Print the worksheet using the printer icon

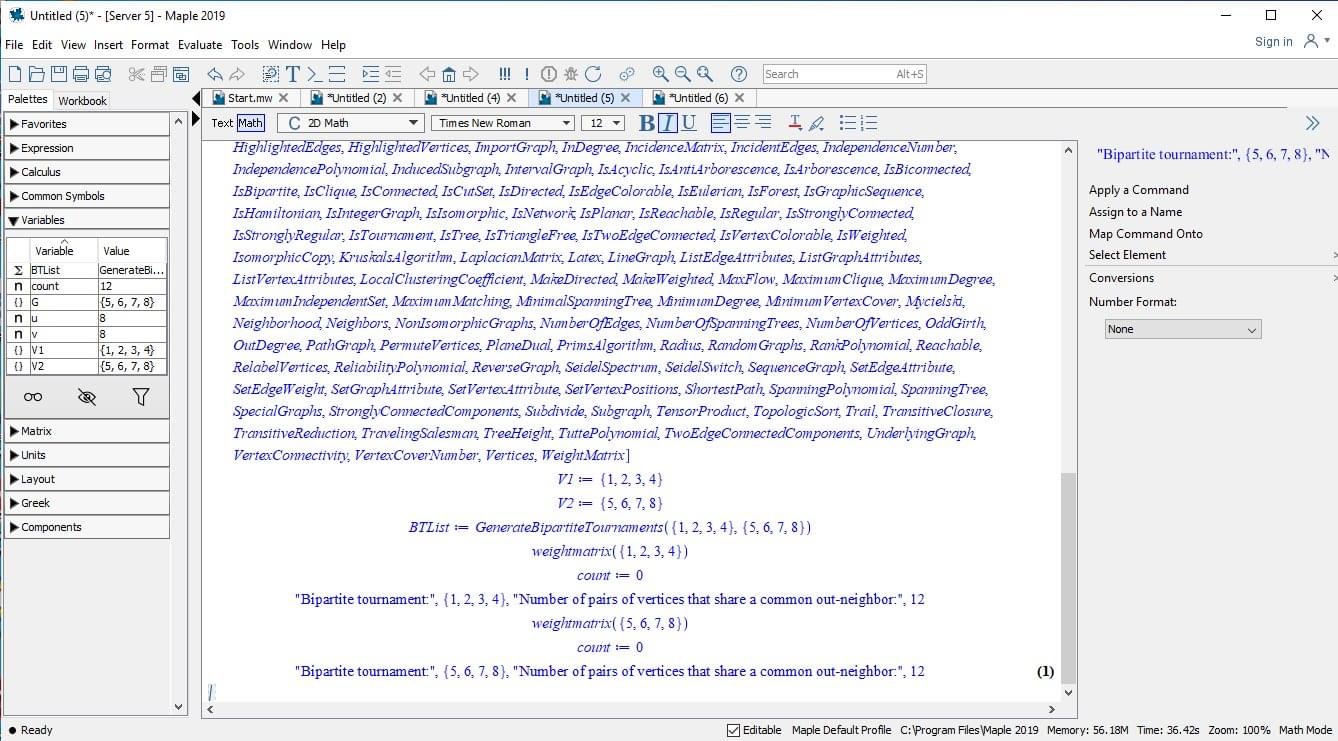coord(81,74)
